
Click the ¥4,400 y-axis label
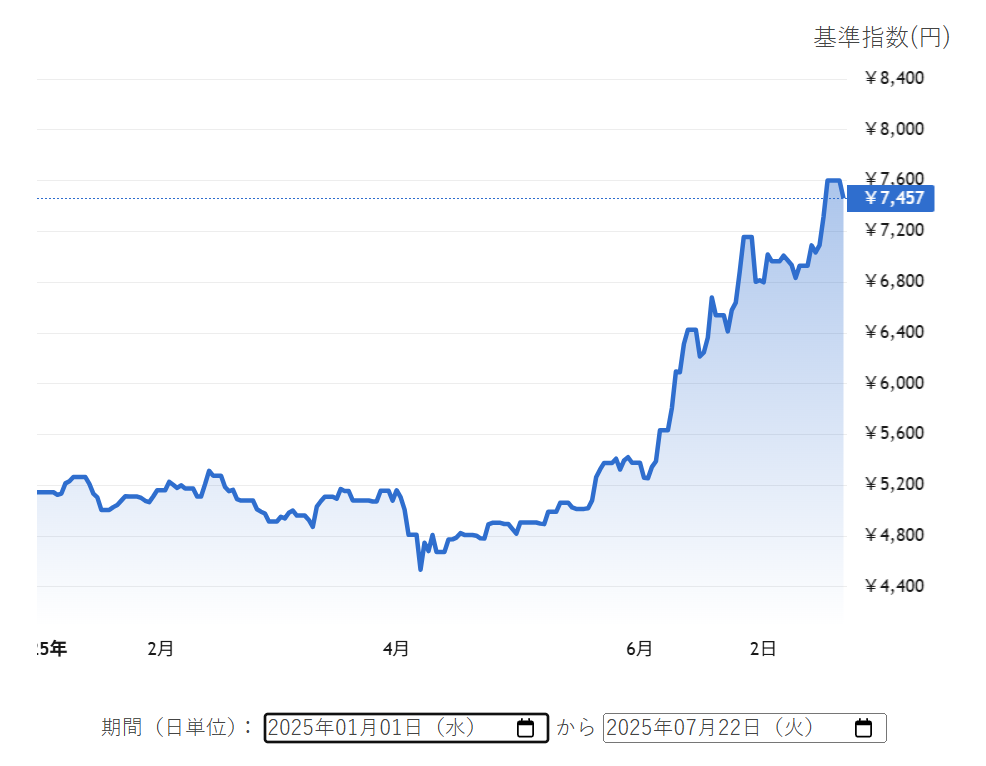[894, 586]
